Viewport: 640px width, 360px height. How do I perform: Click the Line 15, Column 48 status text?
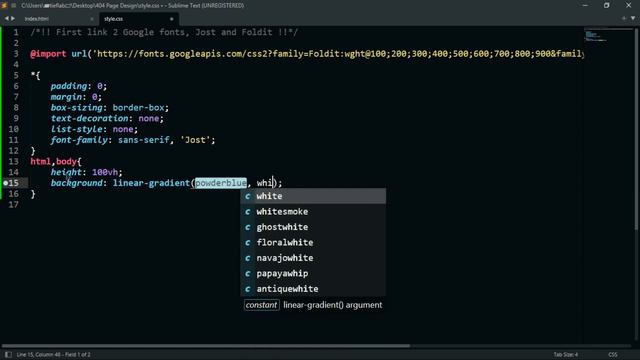53,354
